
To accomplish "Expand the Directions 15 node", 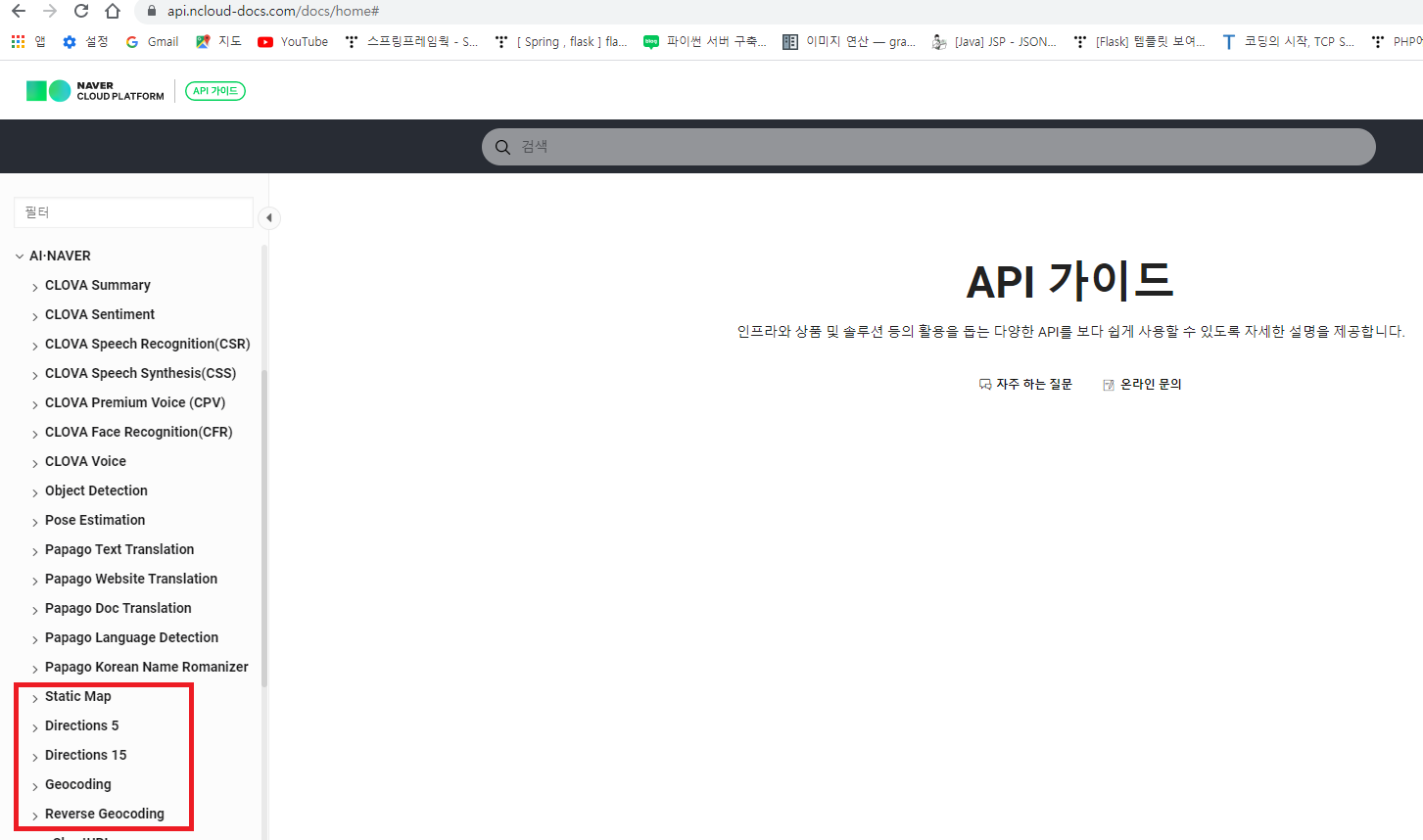I will [35, 757].
